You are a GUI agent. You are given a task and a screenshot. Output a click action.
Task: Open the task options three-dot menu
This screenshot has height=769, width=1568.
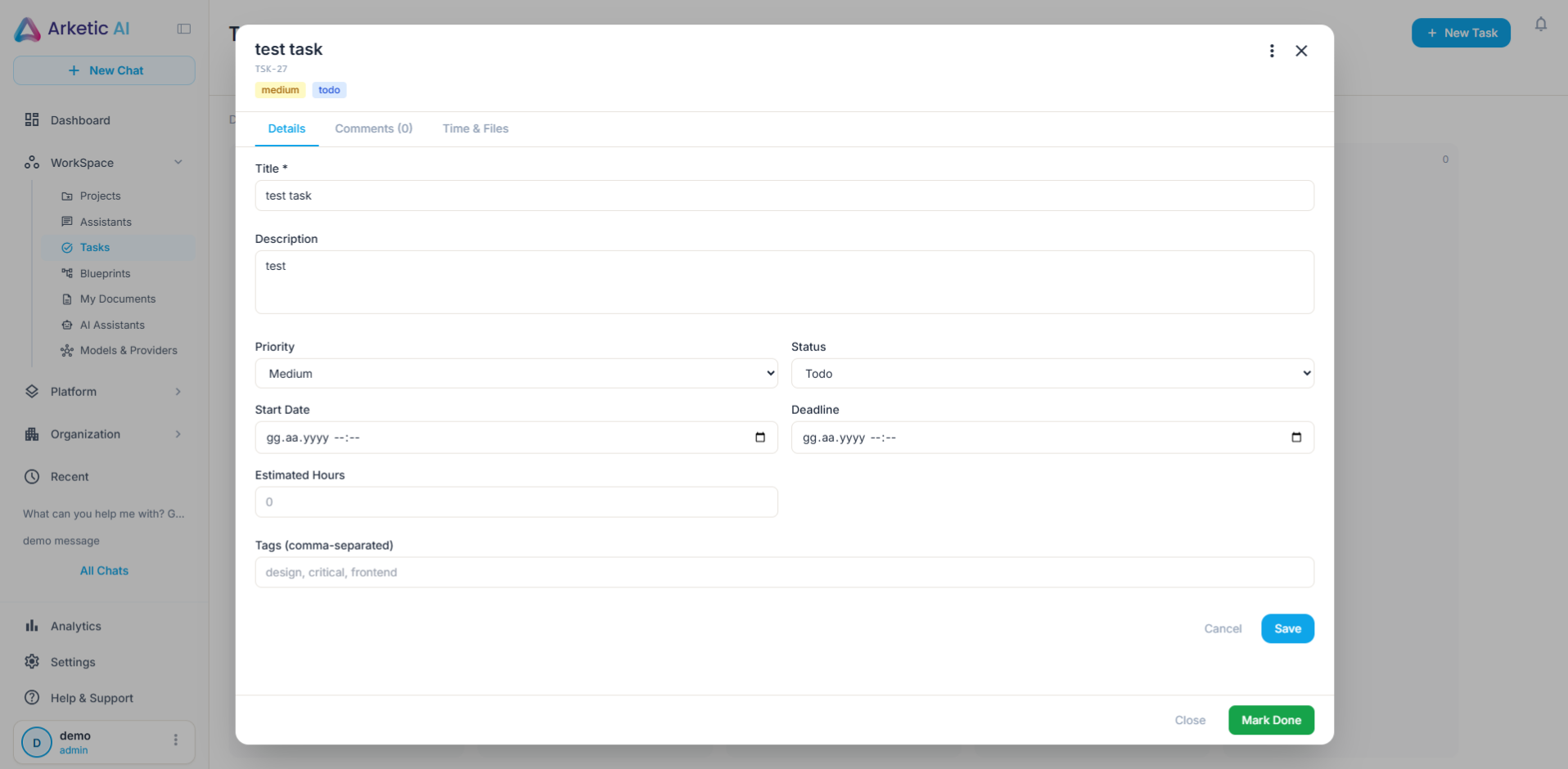click(x=1272, y=51)
